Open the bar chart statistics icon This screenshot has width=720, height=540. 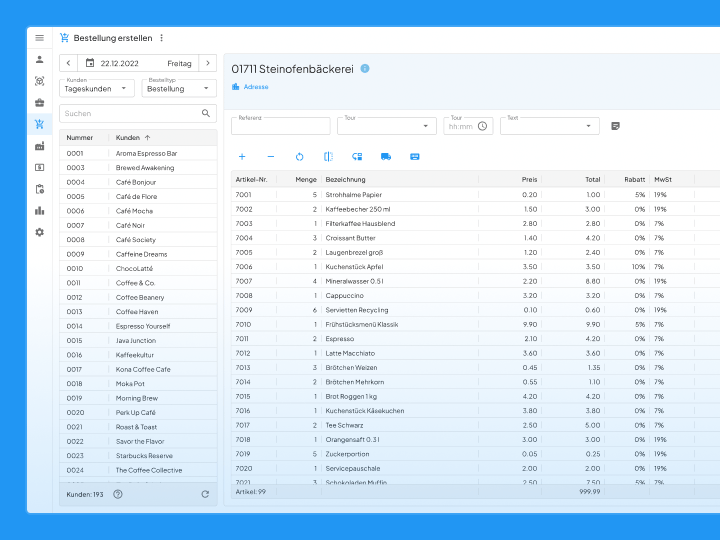[39, 211]
